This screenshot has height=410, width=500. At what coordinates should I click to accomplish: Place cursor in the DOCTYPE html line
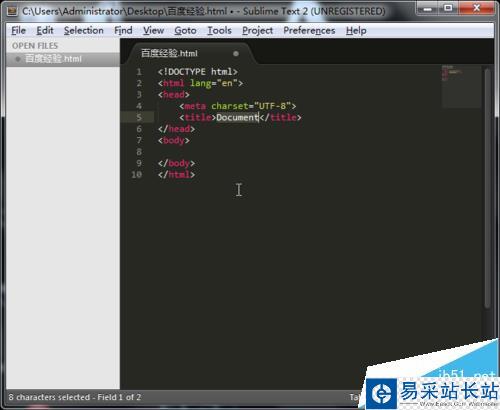click(198, 72)
